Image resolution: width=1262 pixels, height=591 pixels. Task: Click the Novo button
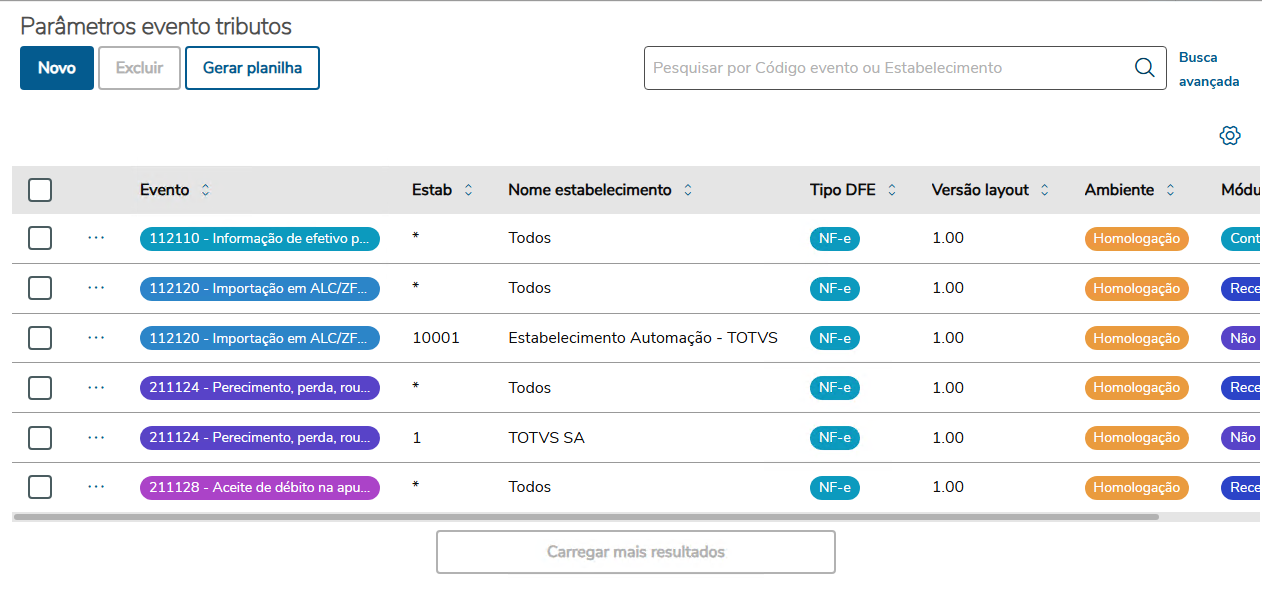point(57,68)
